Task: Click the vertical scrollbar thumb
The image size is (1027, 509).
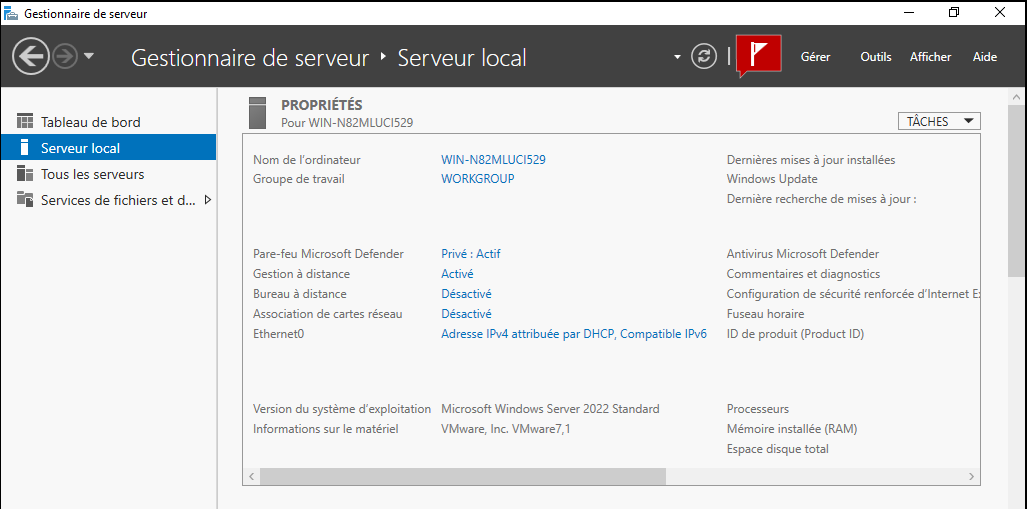Action: (1017, 191)
